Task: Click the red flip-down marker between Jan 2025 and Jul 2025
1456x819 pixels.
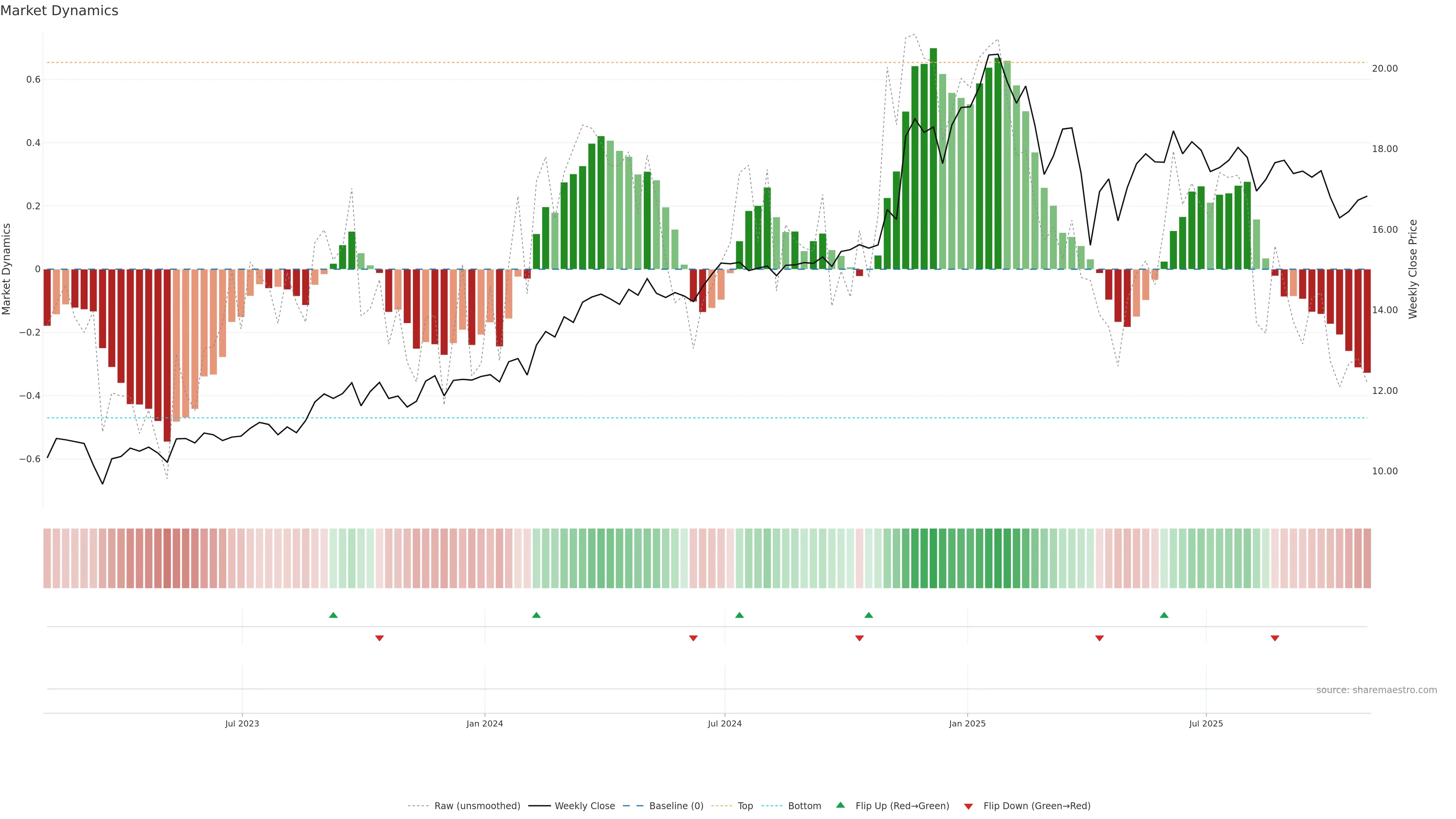Action: pos(1099,638)
